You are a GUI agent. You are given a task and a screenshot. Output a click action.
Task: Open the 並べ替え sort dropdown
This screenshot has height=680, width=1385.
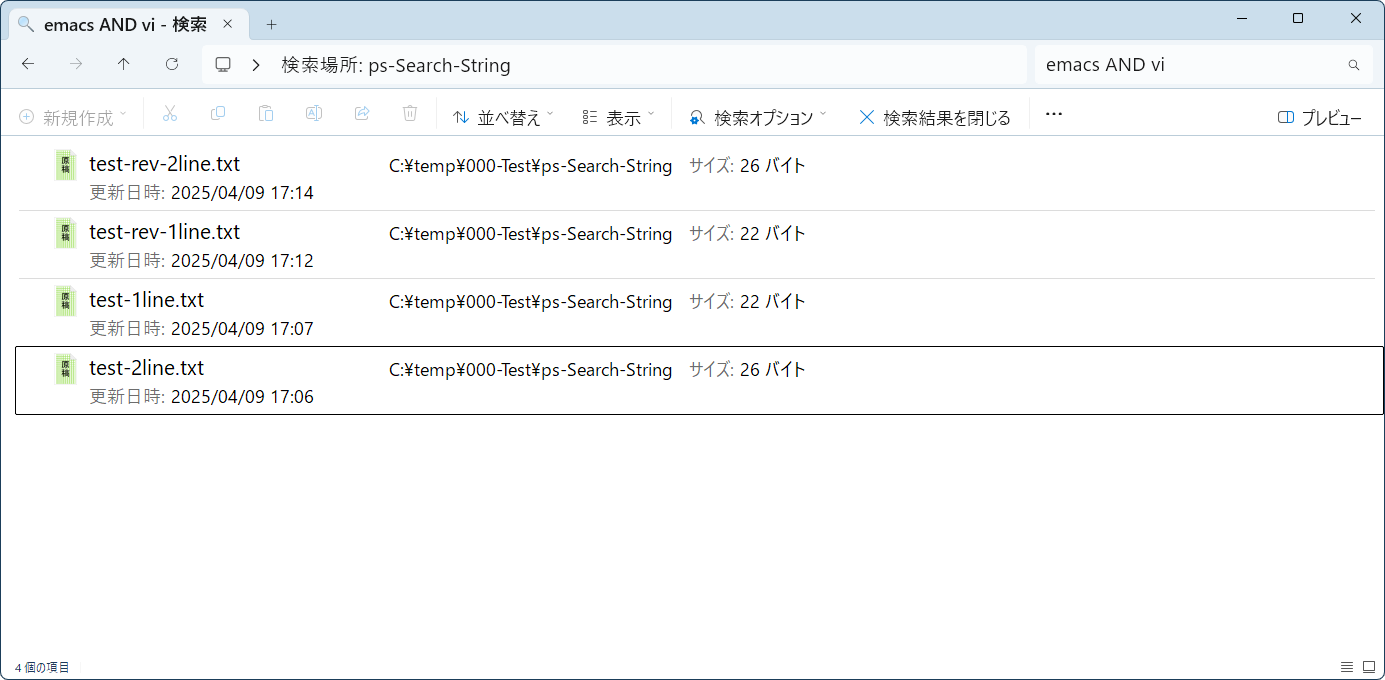(x=503, y=118)
